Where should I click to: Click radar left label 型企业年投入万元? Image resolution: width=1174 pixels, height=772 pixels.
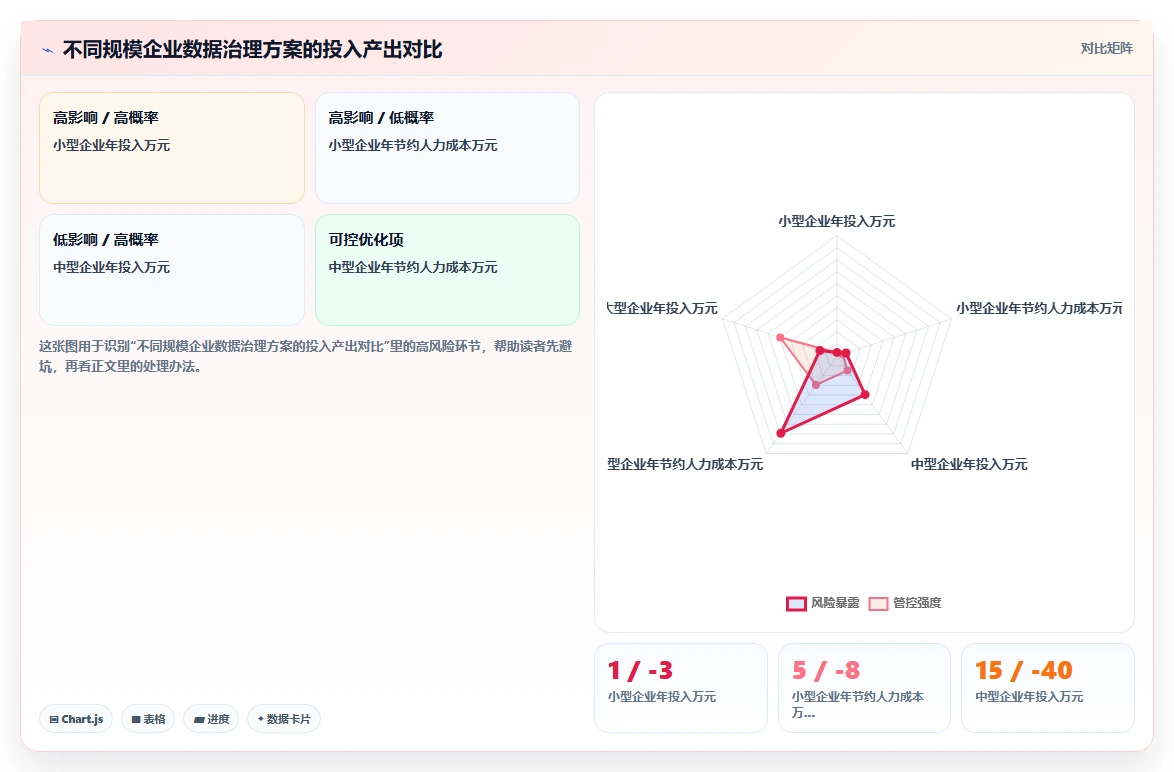663,308
